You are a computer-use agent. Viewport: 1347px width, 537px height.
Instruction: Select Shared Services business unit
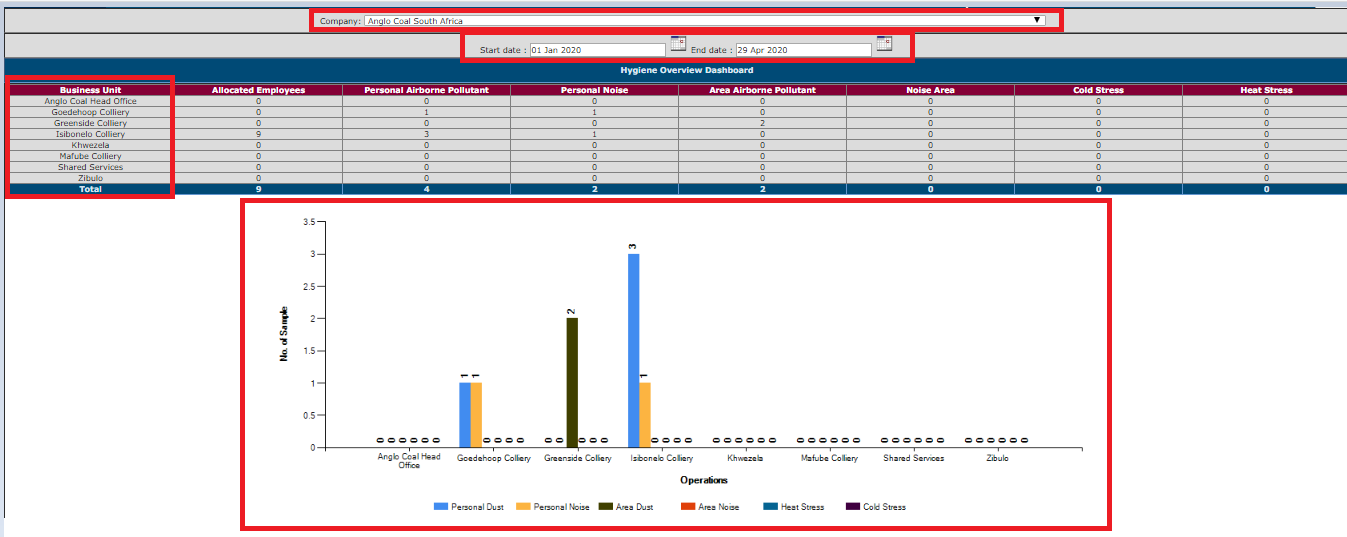[90, 167]
